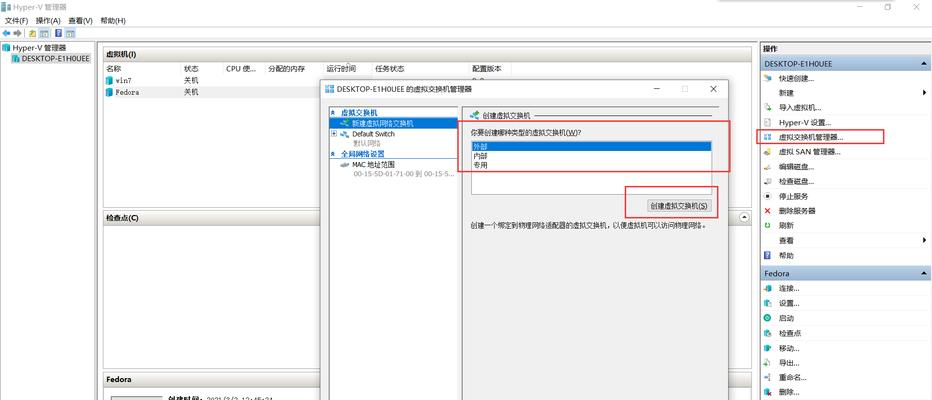
Task: Select MAC 地址范围 in the tree
Action: pyautogui.click(x=373, y=164)
